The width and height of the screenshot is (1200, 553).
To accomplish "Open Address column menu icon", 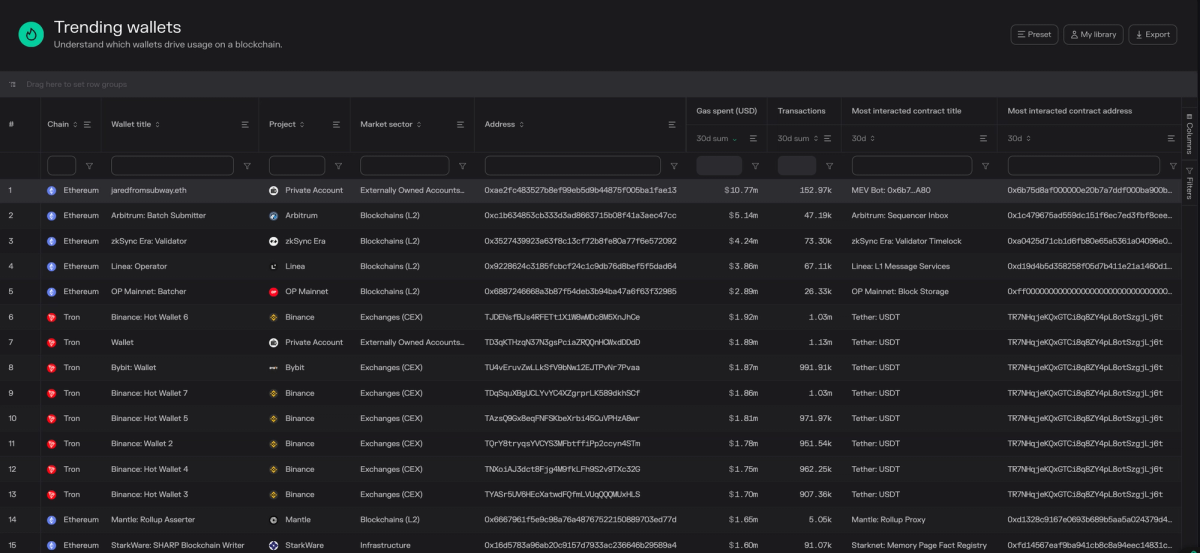I will 673,124.
